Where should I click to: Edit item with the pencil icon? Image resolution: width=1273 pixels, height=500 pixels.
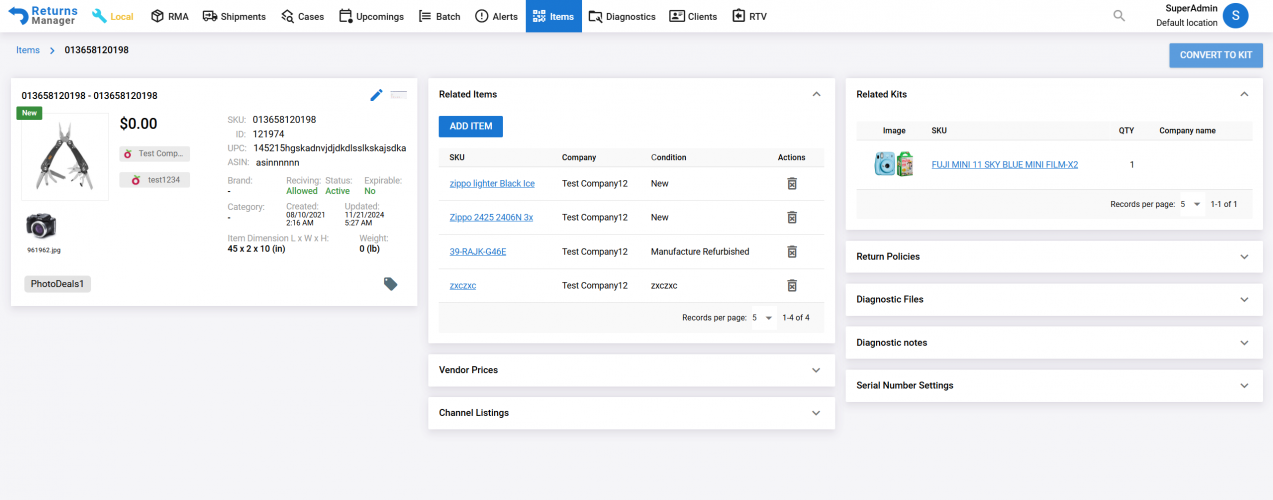tap(376, 95)
